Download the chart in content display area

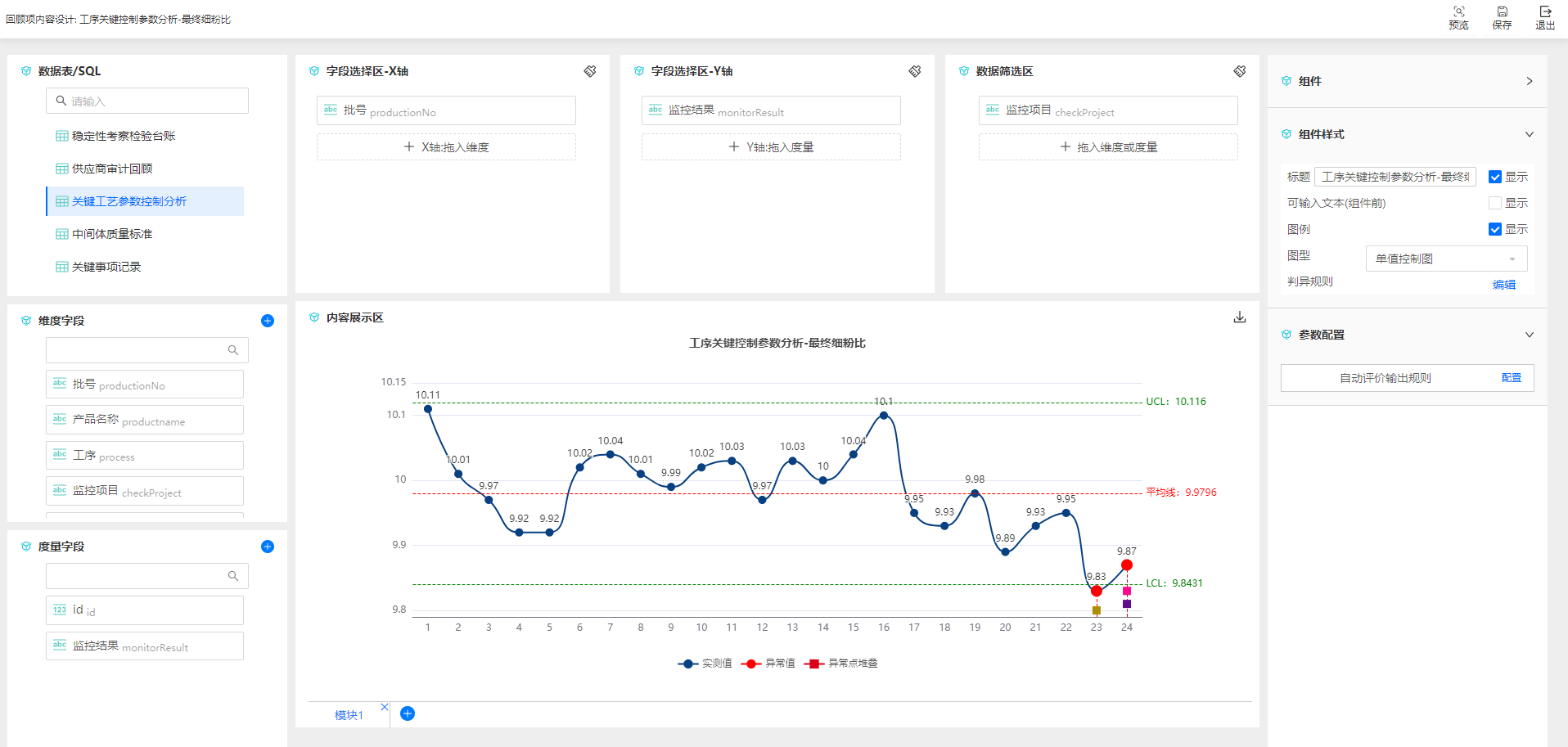(x=1239, y=317)
